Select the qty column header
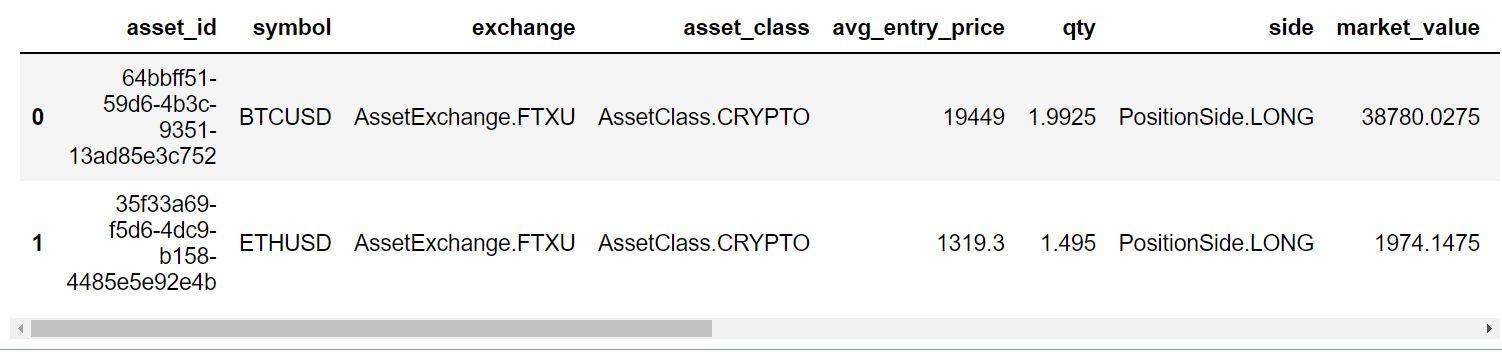 [1079, 28]
